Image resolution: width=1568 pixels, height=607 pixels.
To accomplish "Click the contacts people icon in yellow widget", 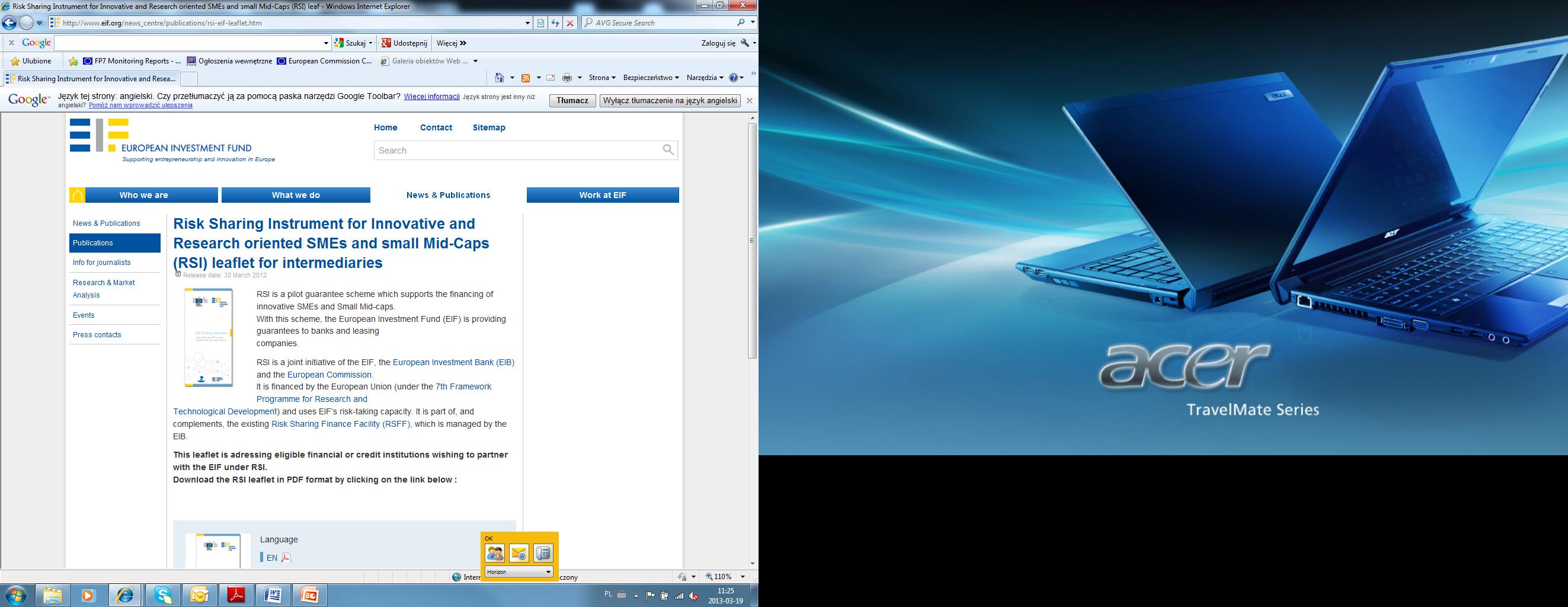I will click(x=495, y=553).
